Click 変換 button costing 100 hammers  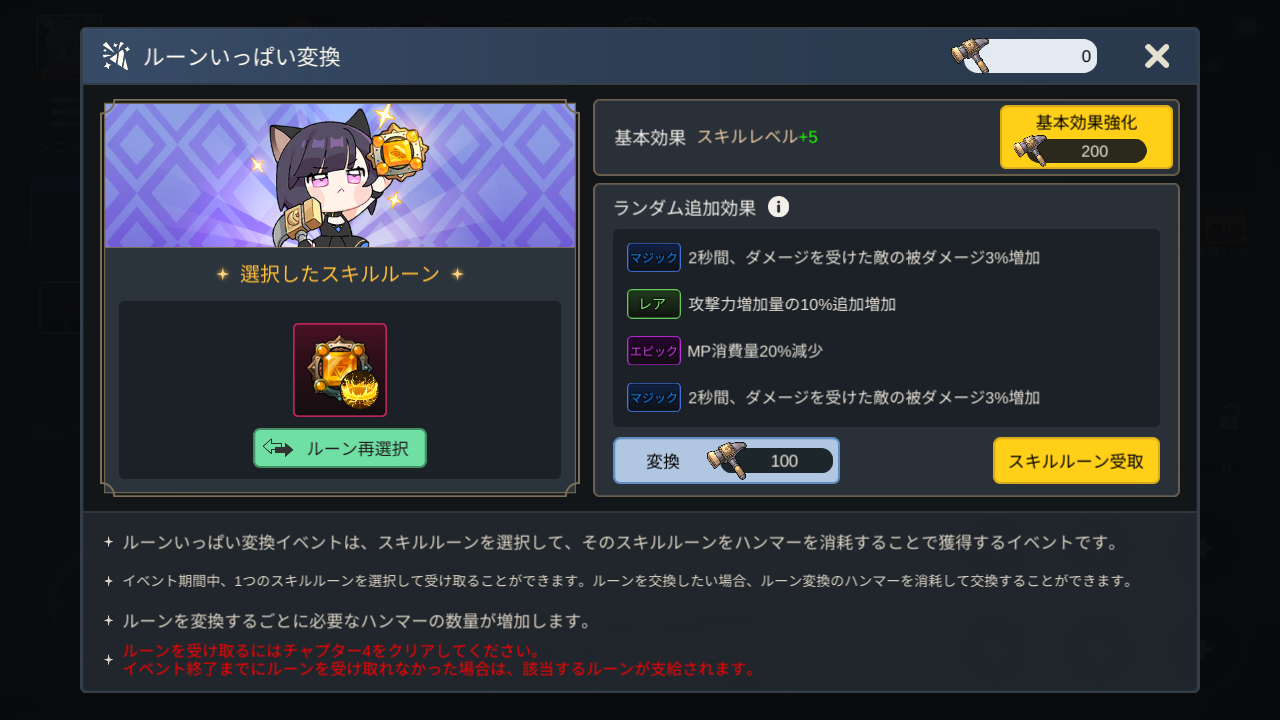726,461
